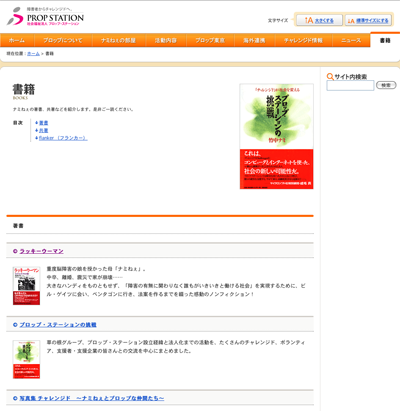Click the PROP STATION logo
The width and height of the screenshot is (400, 411).
[x=45, y=16]
